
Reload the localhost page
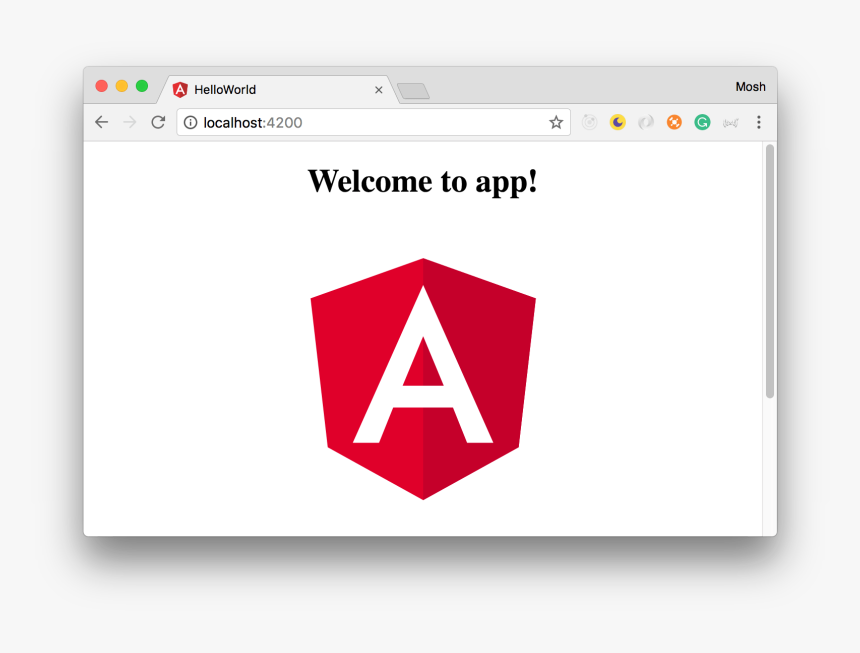[159, 122]
